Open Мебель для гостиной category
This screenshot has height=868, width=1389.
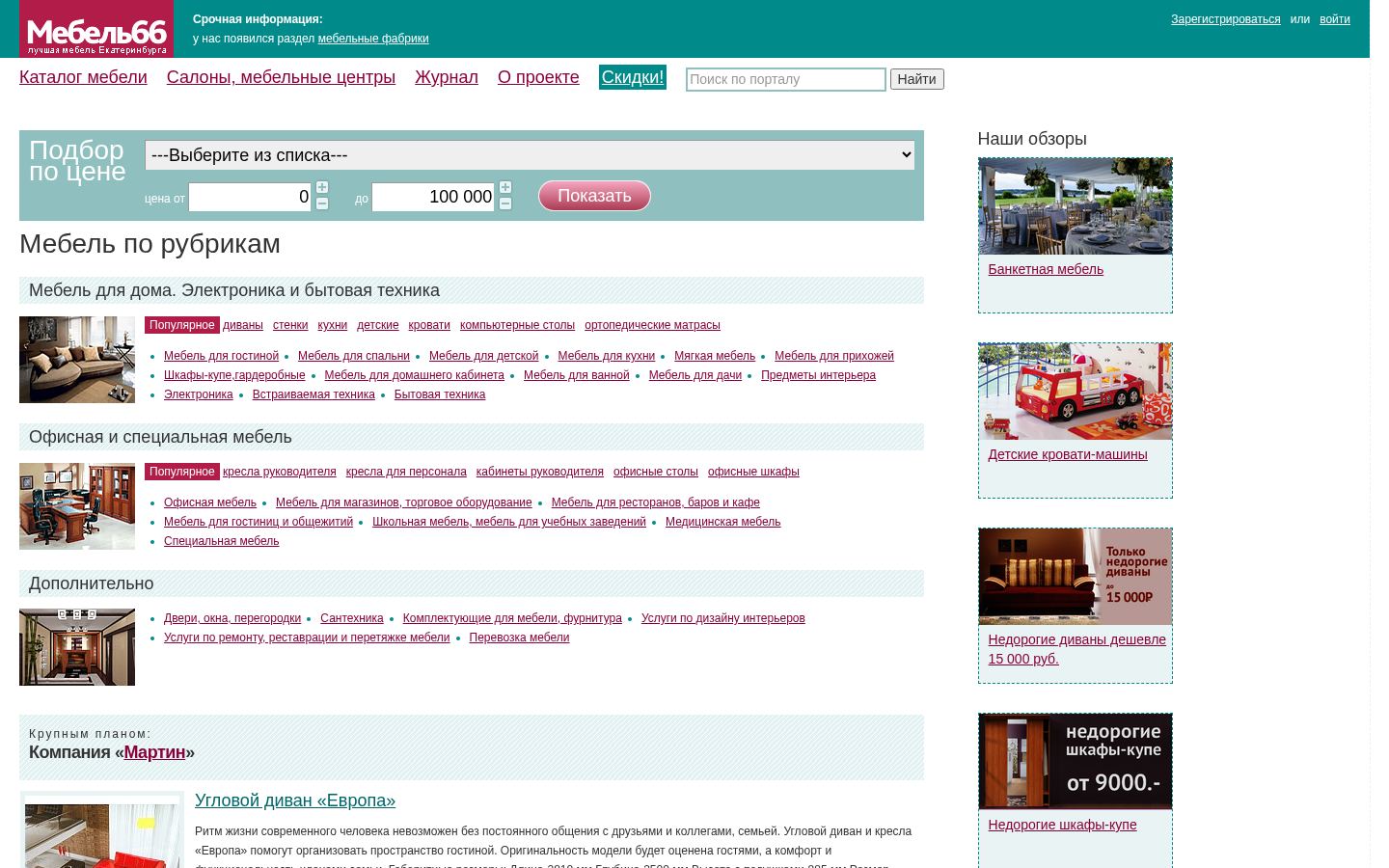pos(221,356)
